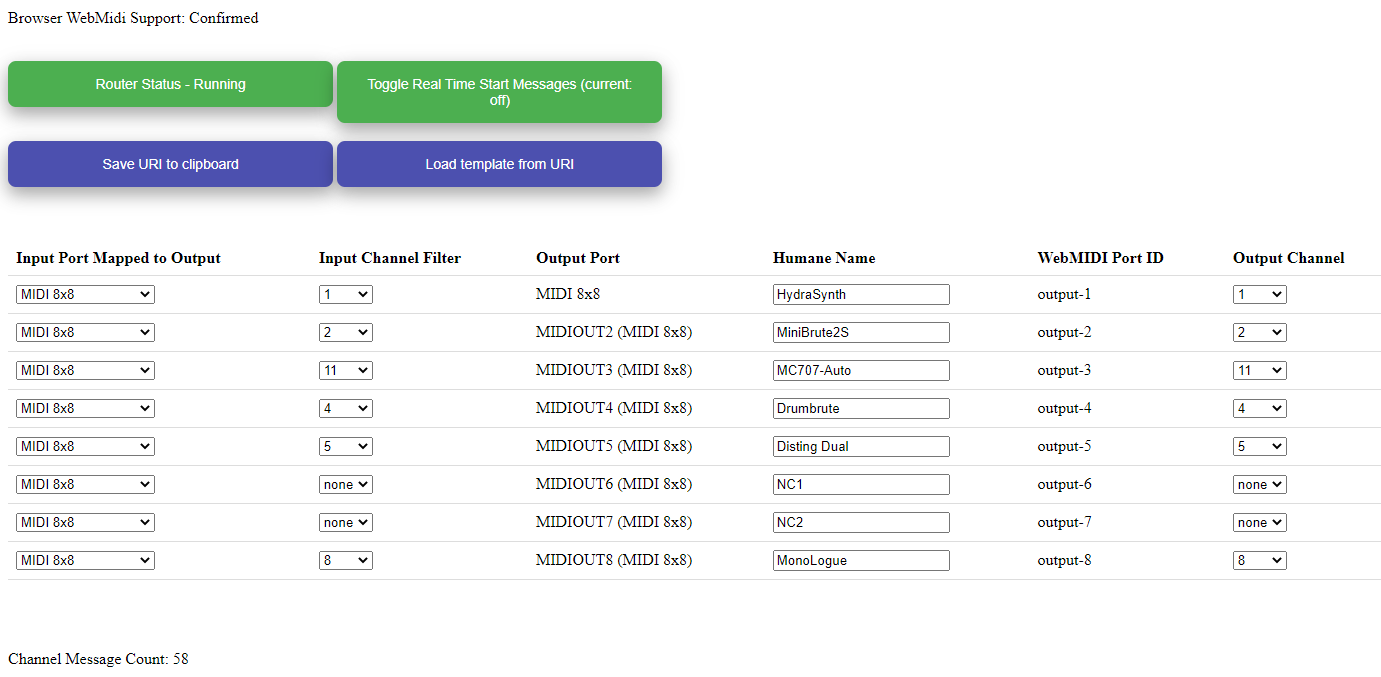Open the output channel dropdown for MiniBrute2S
Image resolution: width=1381 pixels, height=677 pixels.
[1259, 332]
